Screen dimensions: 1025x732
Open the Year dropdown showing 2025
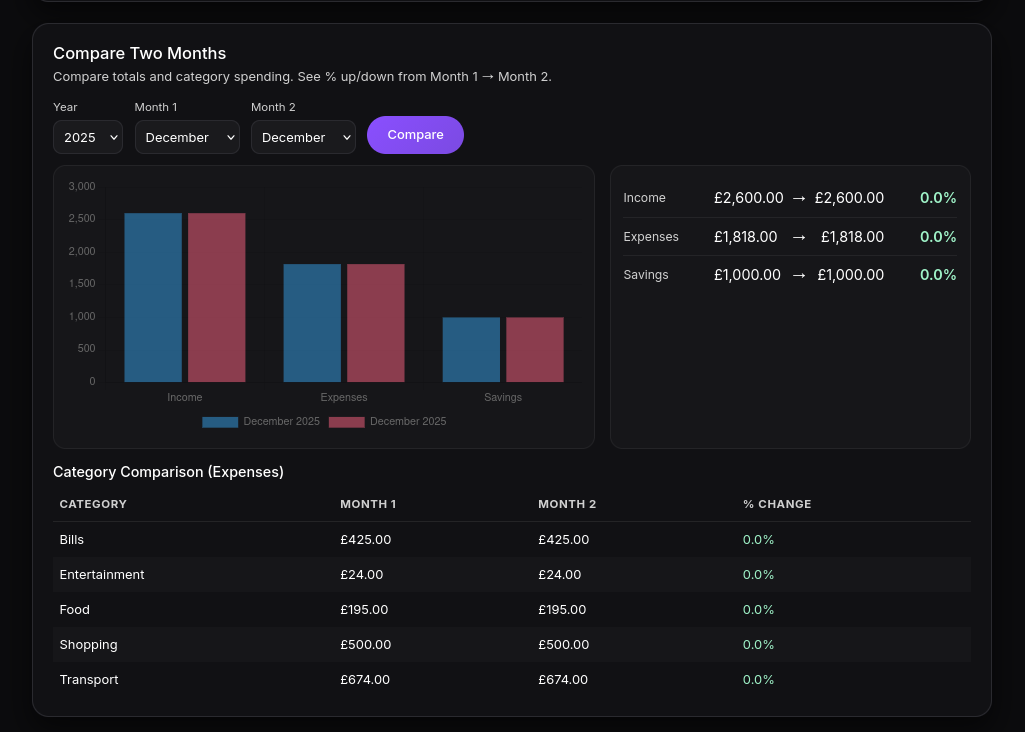point(88,137)
